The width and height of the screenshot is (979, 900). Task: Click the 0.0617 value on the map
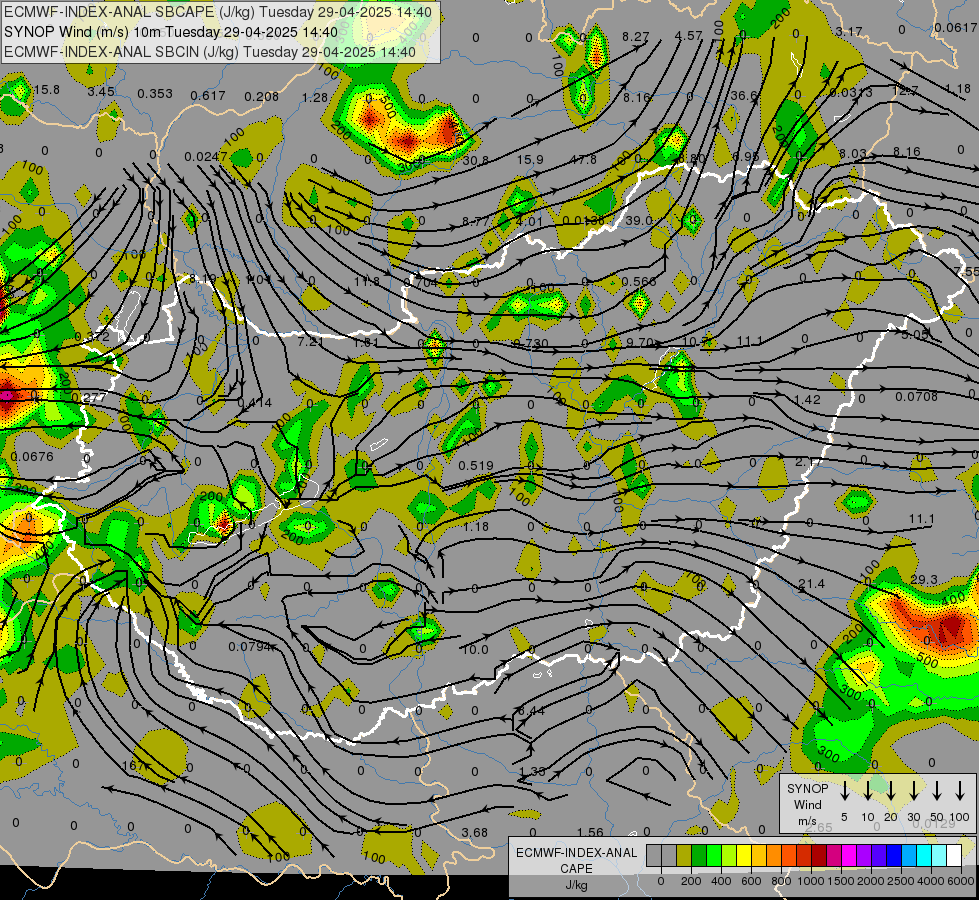pyautogui.click(x=957, y=27)
